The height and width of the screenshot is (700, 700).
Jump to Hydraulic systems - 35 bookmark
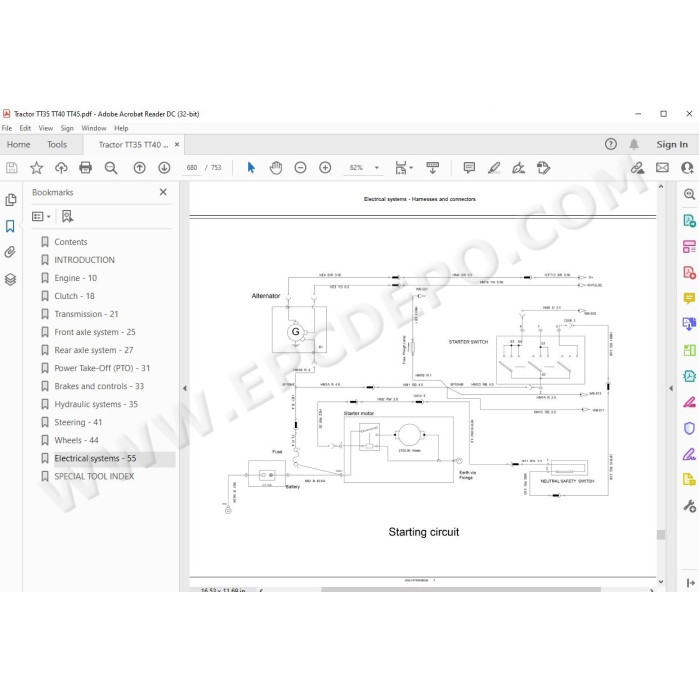(96, 404)
